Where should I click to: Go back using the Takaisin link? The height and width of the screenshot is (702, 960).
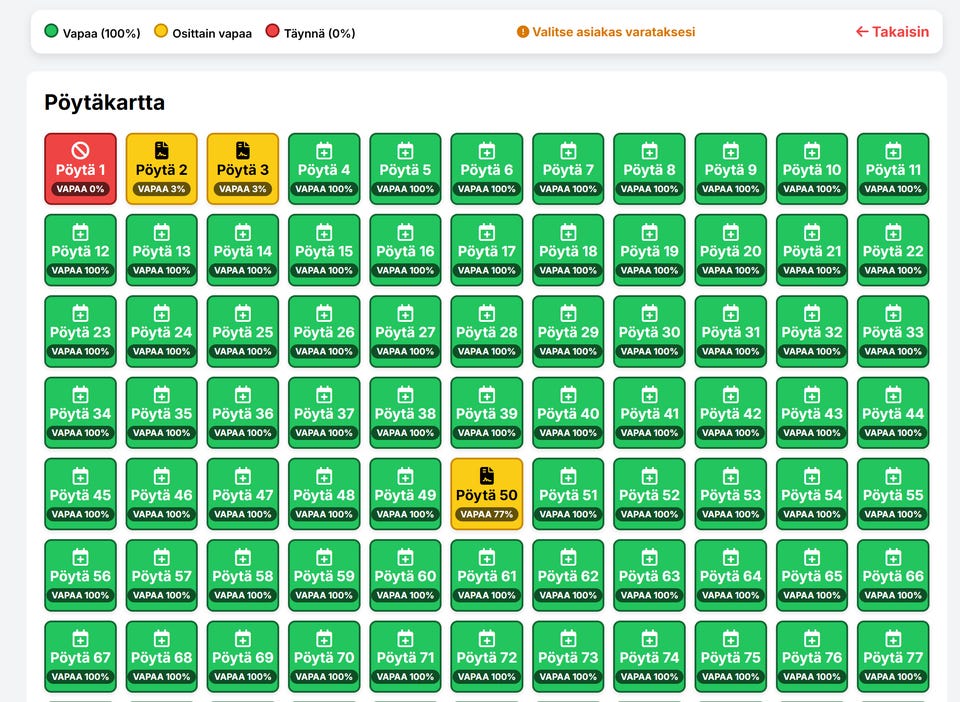point(892,32)
